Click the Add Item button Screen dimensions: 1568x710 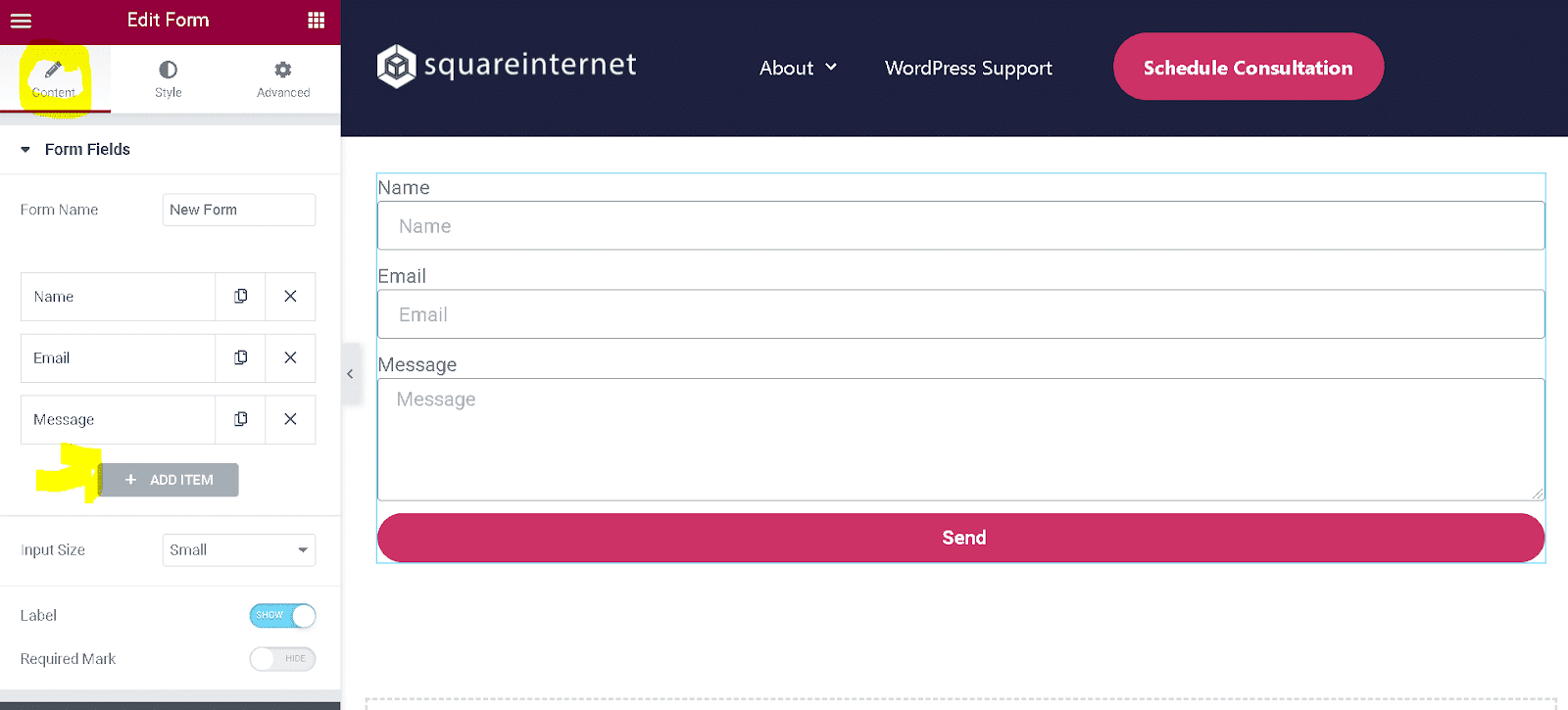coord(169,480)
